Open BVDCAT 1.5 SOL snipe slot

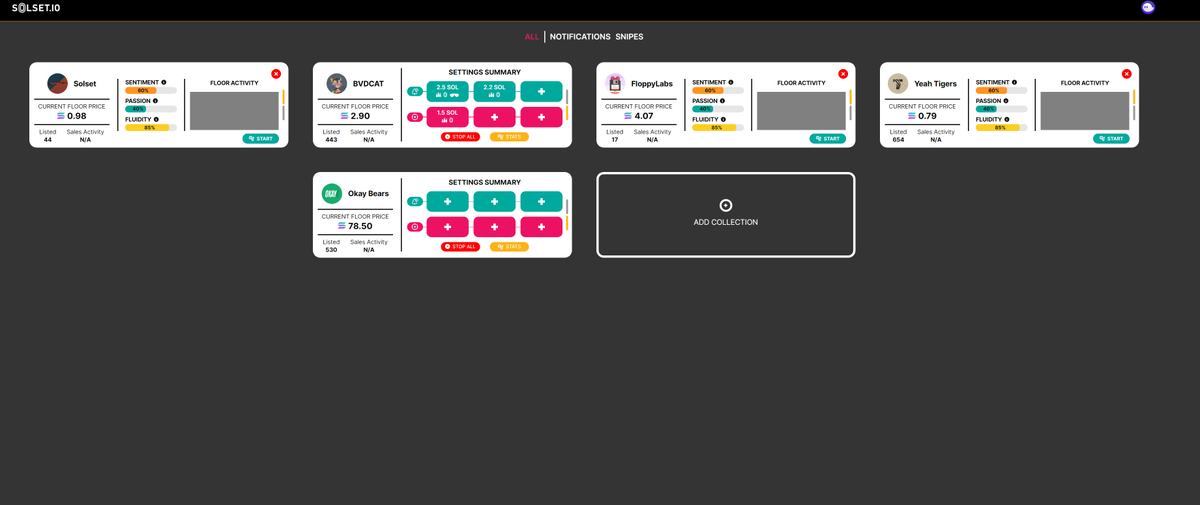tap(447, 117)
